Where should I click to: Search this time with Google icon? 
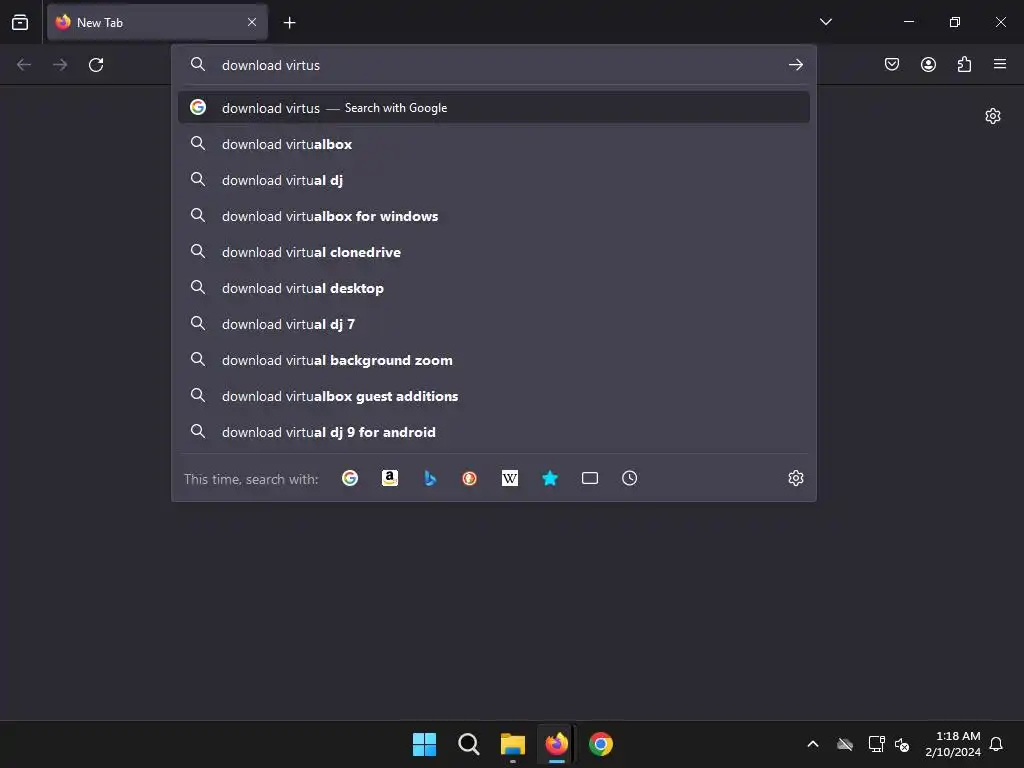350,479
